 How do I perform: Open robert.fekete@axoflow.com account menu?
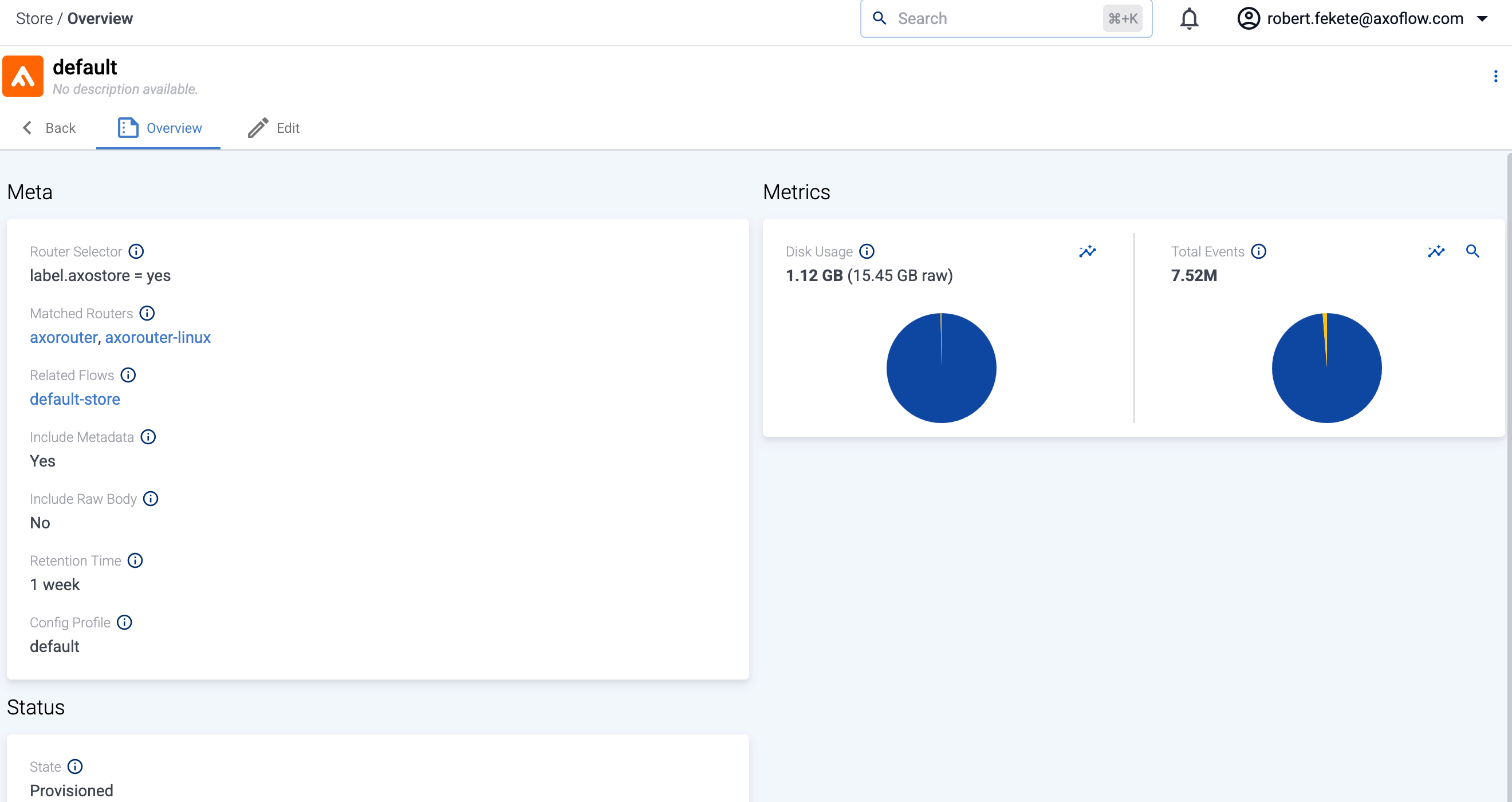pyautogui.click(x=1364, y=19)
